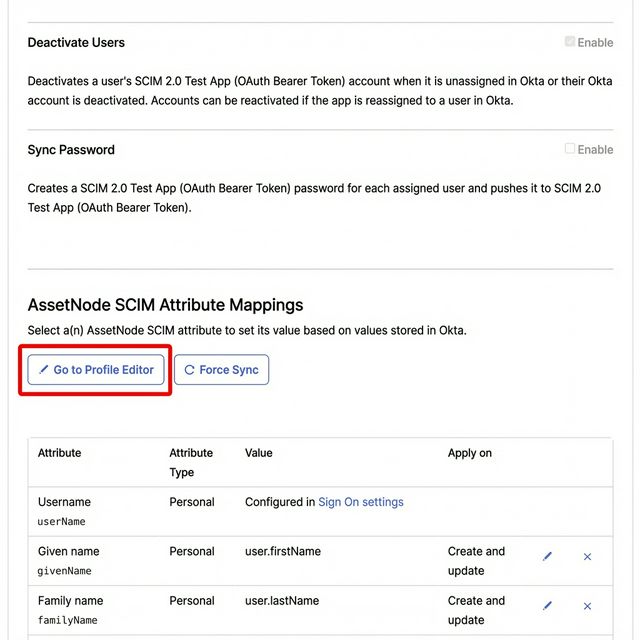Click the Apply on column header

470,453
